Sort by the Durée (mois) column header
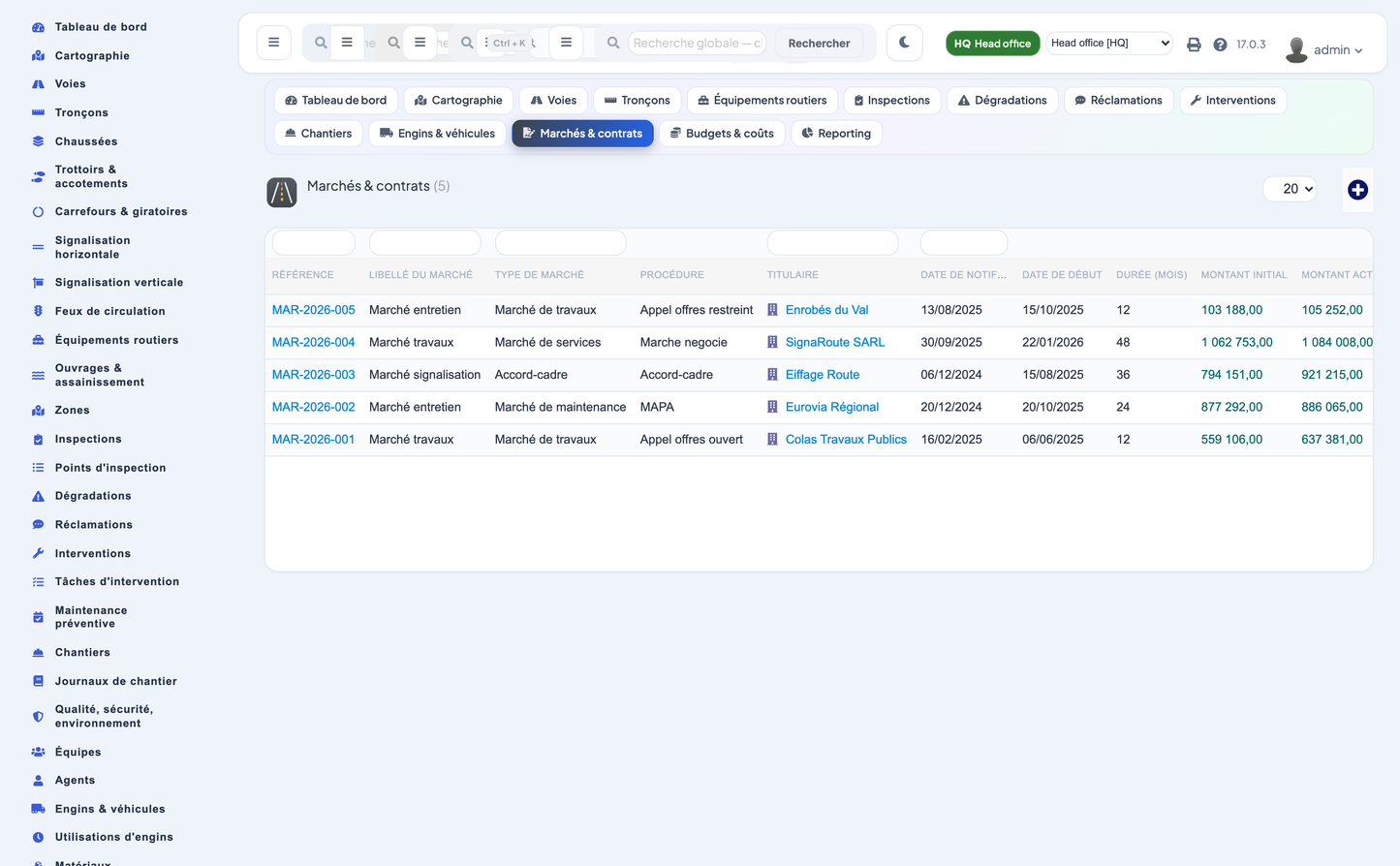Screen dimensions: 1400x866 (x=1151, y=275)
